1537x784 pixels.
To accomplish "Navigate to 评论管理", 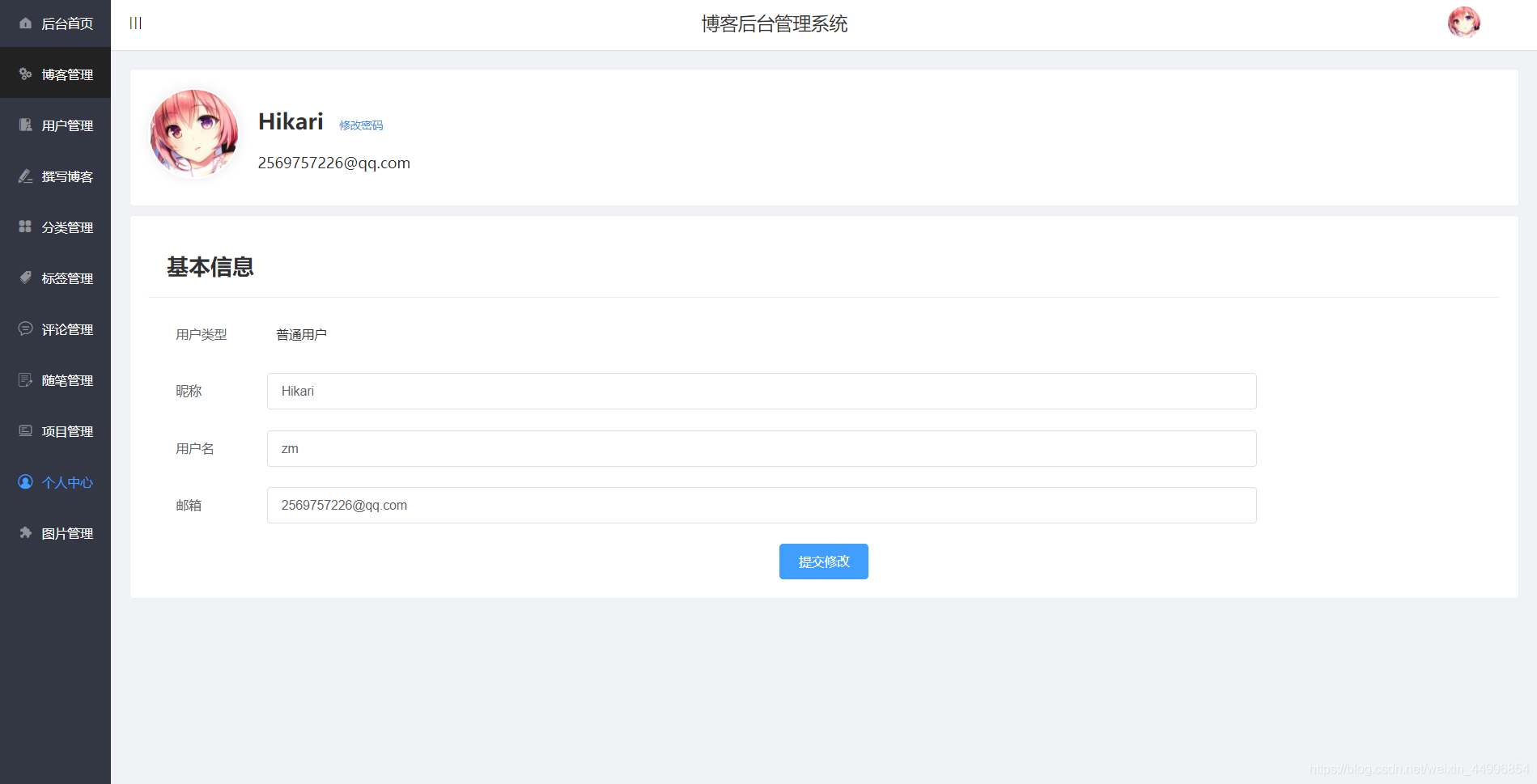I will tap(55, 328).
